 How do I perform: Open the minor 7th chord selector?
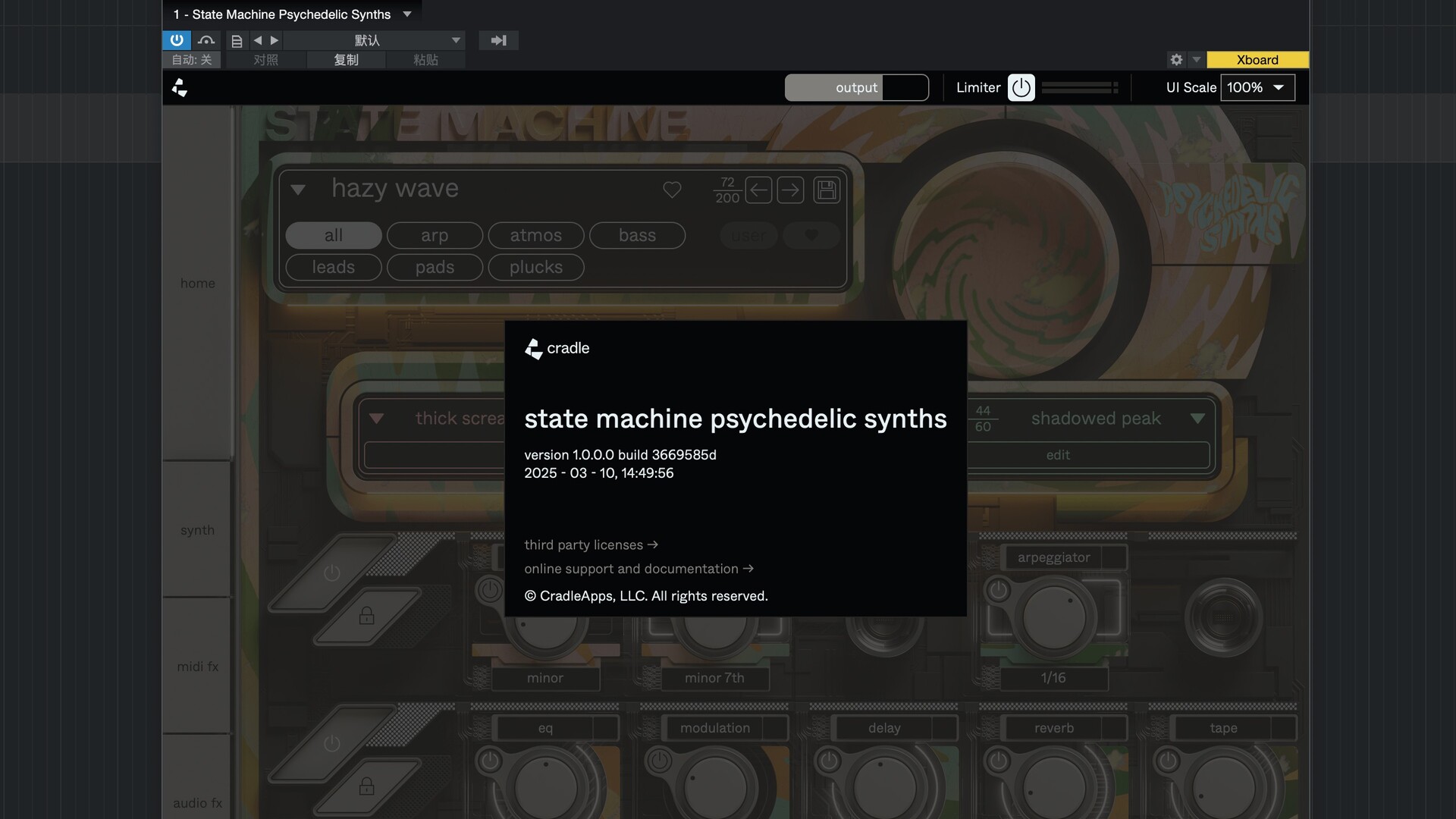click(714, 678)
